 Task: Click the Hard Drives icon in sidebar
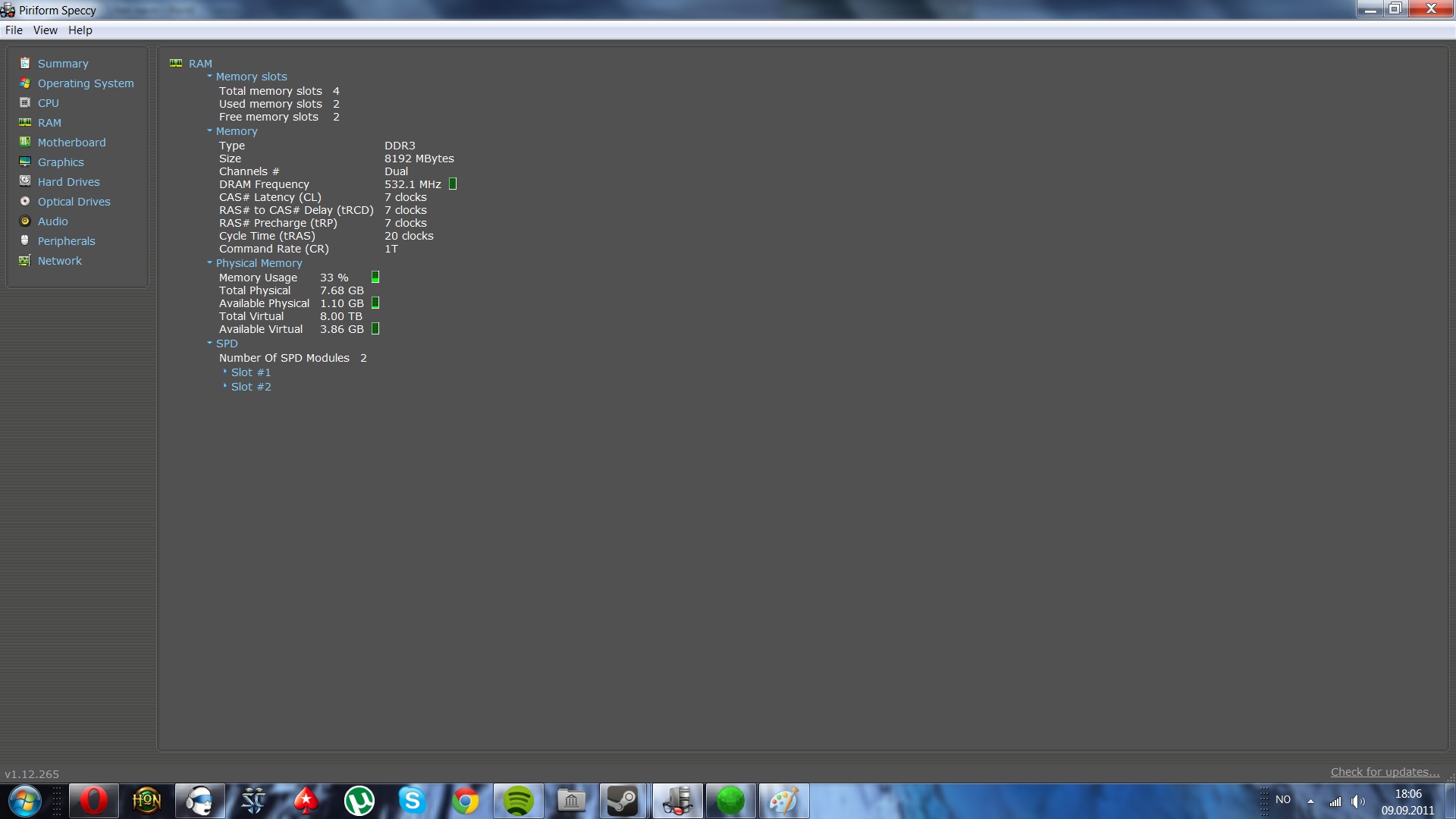[25, 181]
